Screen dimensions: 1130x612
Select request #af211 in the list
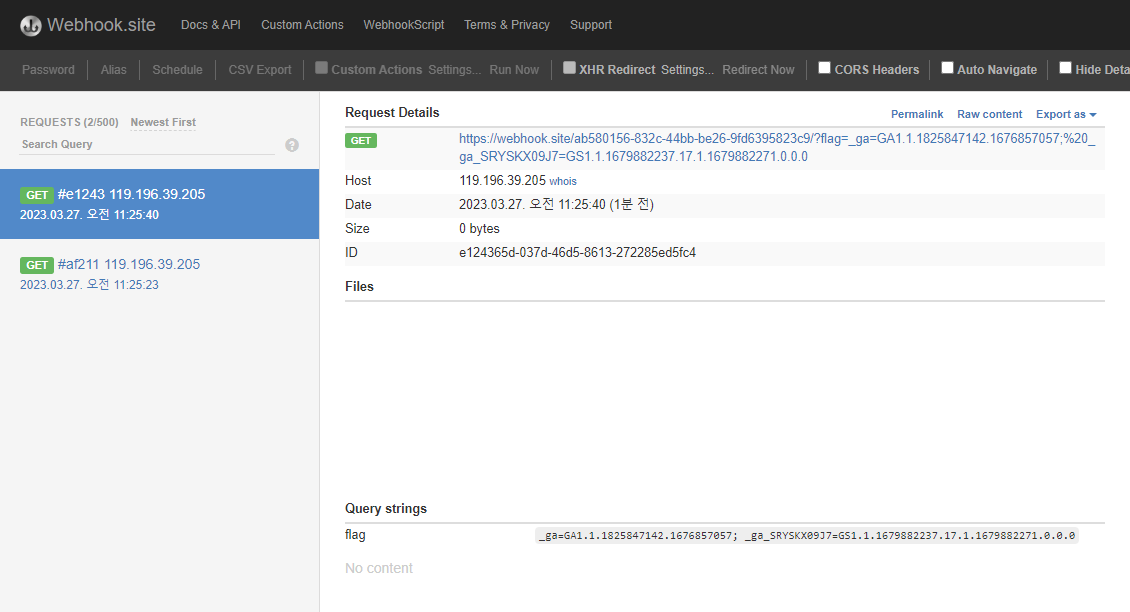159,274
